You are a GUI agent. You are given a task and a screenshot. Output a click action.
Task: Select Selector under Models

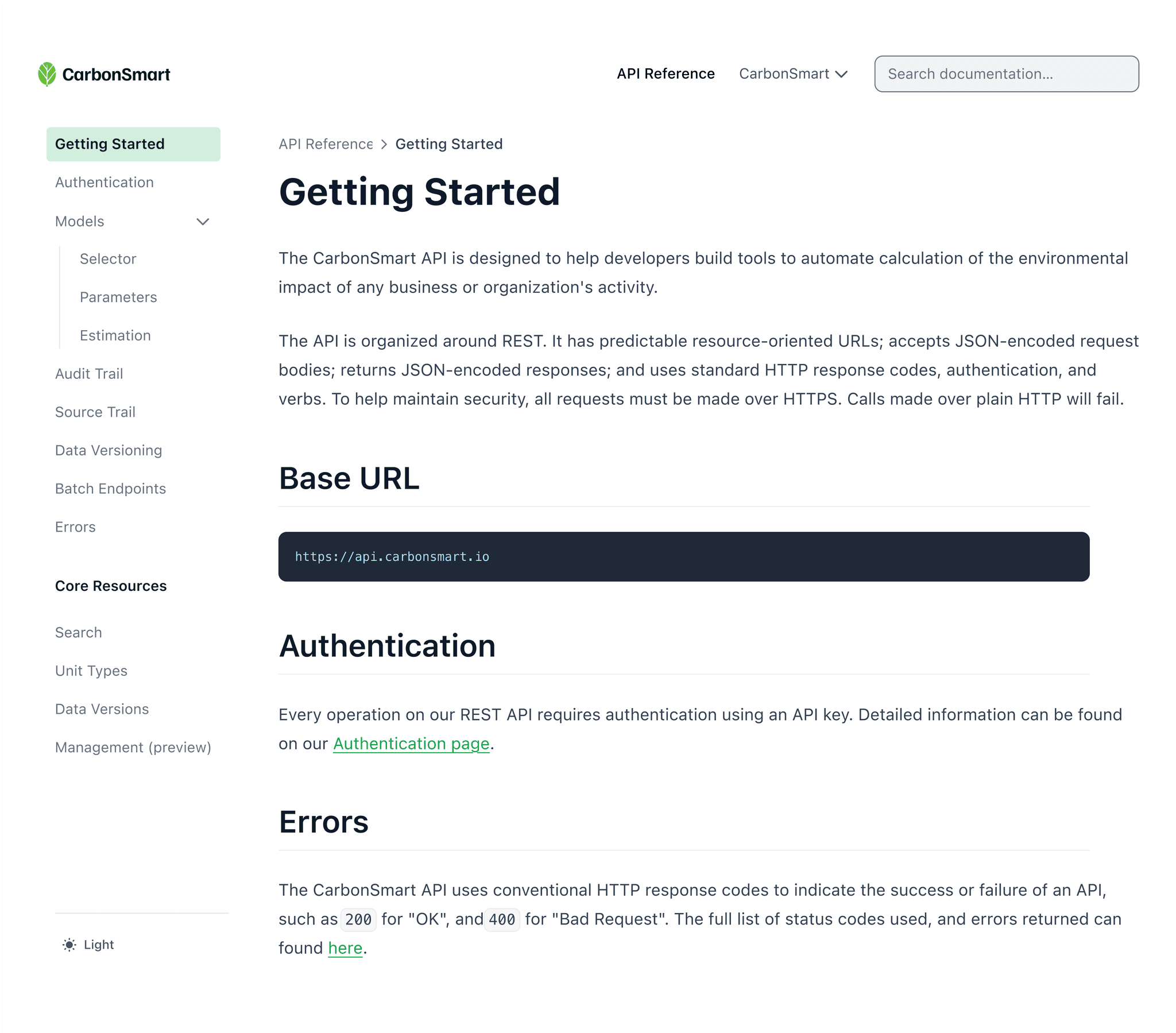(108, 258)
